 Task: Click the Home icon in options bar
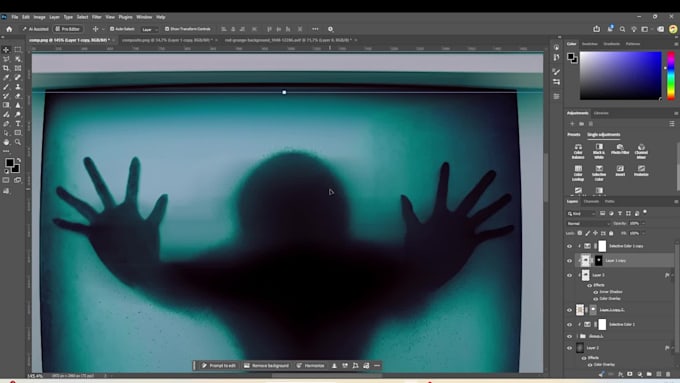(x=9, y=29)
